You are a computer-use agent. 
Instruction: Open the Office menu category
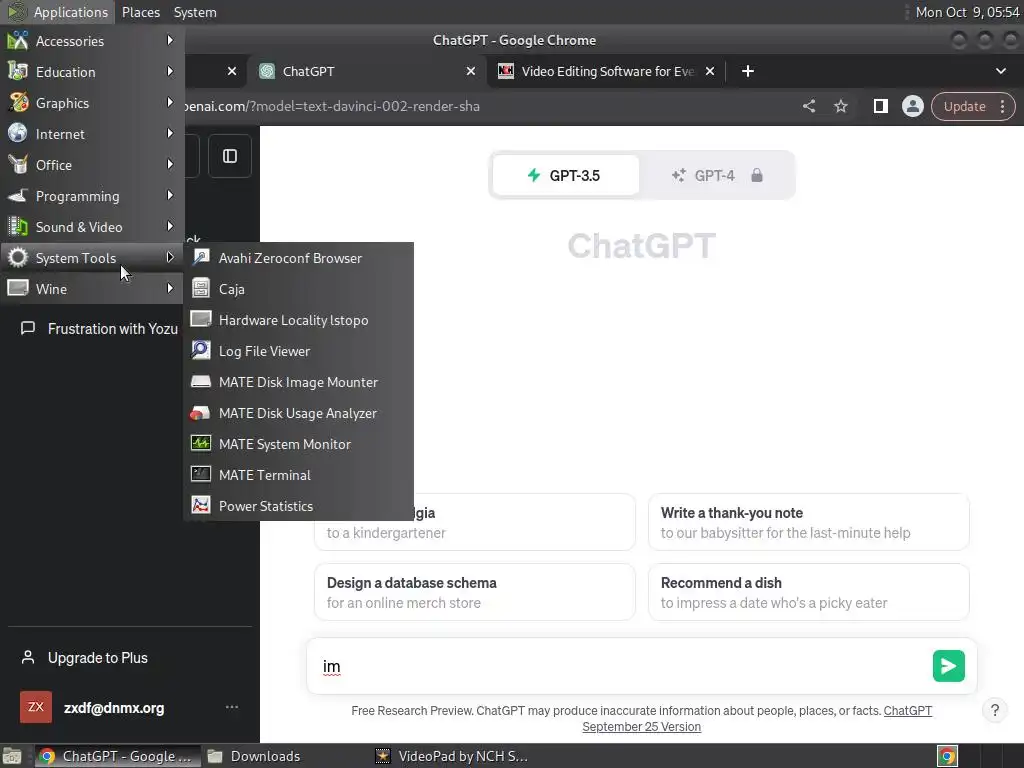click(x=92, y=165)
